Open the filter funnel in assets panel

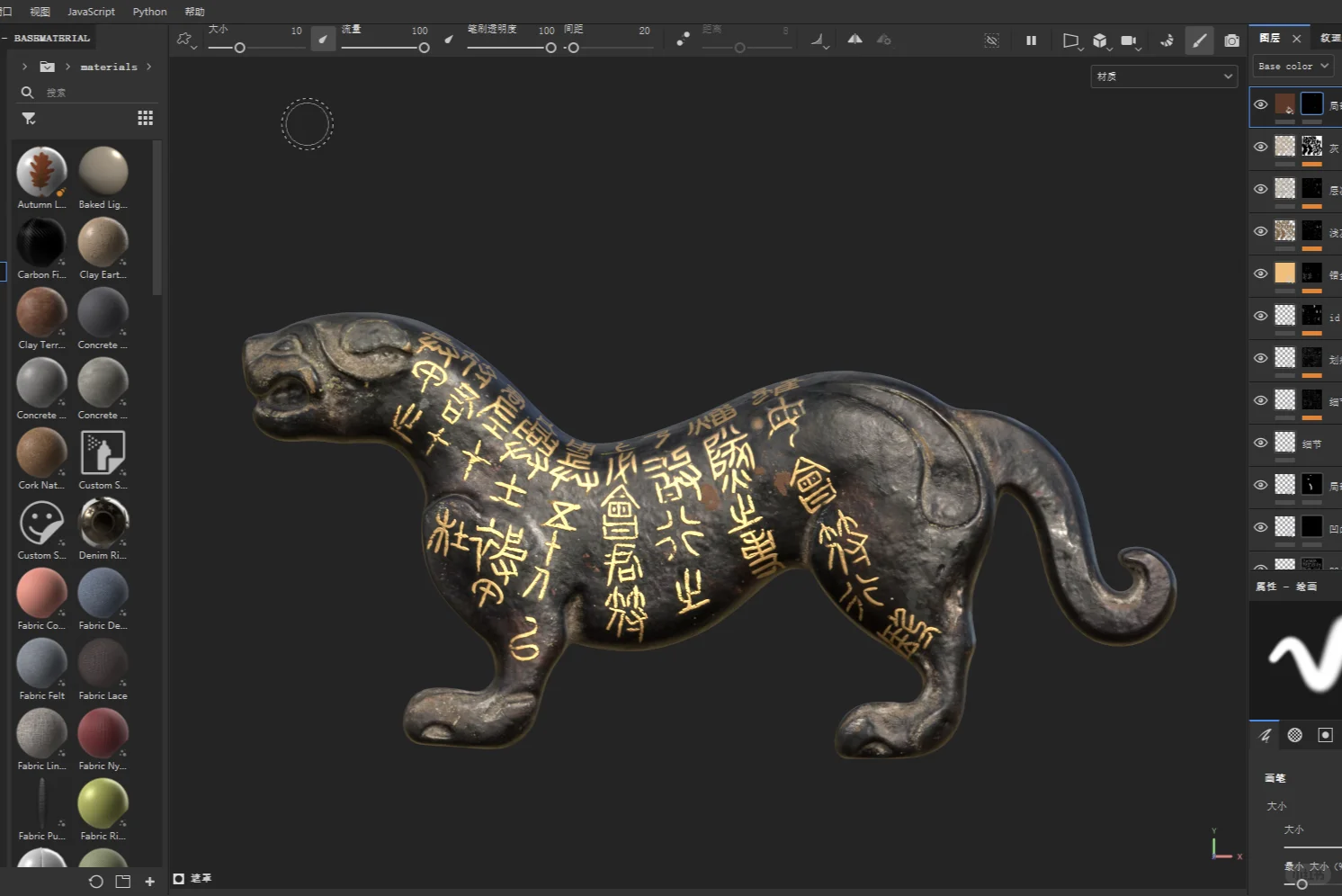tap(29, 118)
